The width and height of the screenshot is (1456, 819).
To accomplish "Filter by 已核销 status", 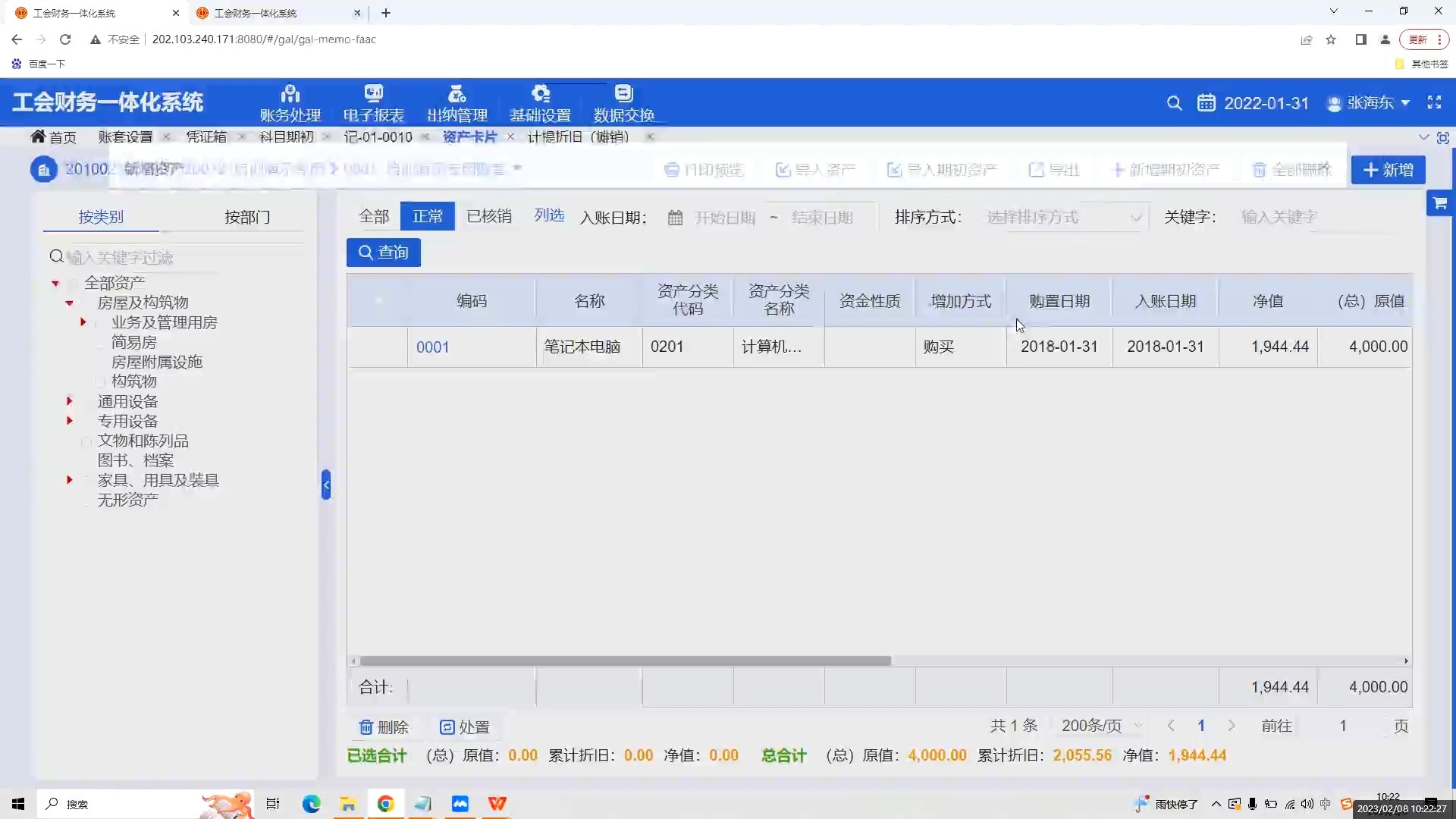I will click(489, 217).
